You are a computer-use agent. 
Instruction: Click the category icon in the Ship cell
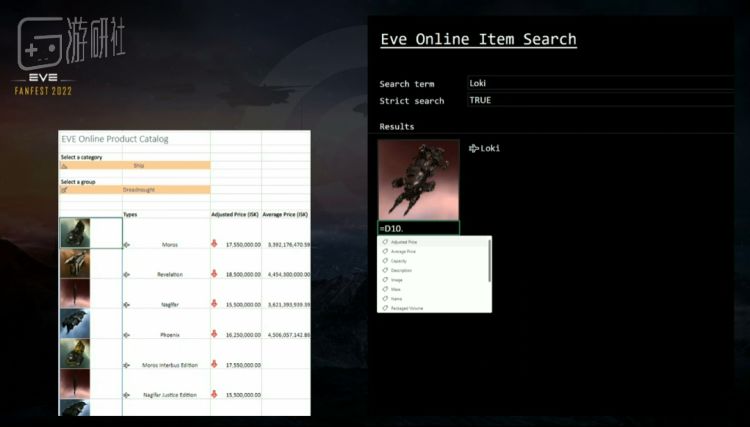[x=65, y=166]
